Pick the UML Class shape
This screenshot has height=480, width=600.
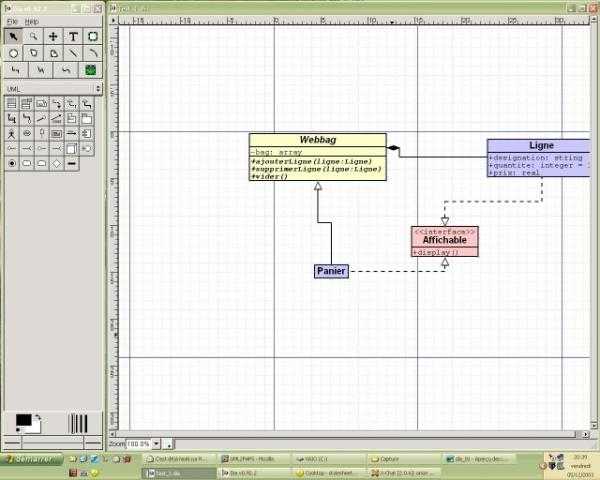click(12, 104)
